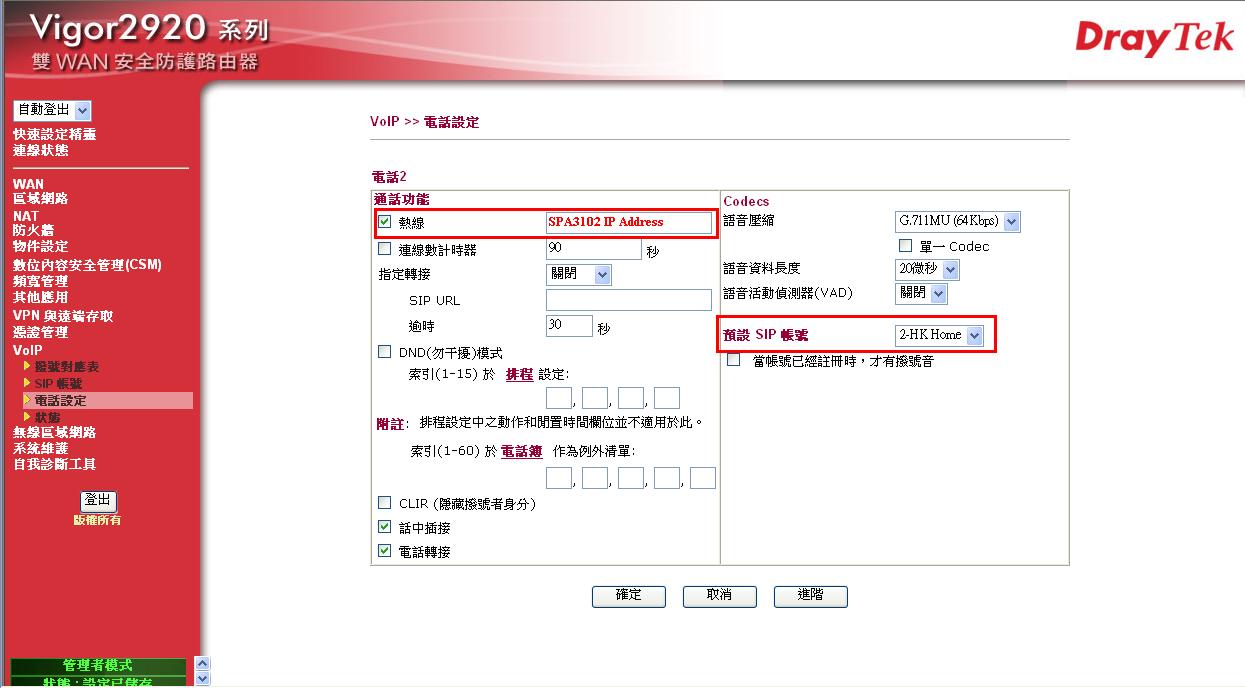This screenshot has width=1245, height=688.
Task: Open the 防火牆 firewall menu
Action: coord(34,230)
